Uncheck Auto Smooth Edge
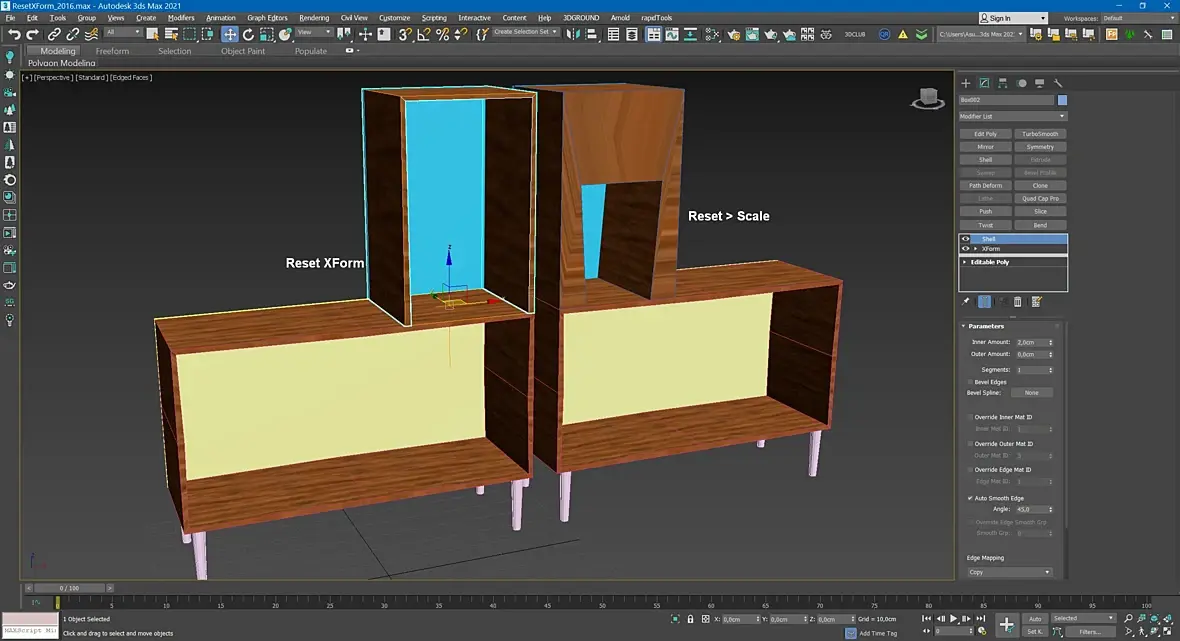 tap(971, 498)
